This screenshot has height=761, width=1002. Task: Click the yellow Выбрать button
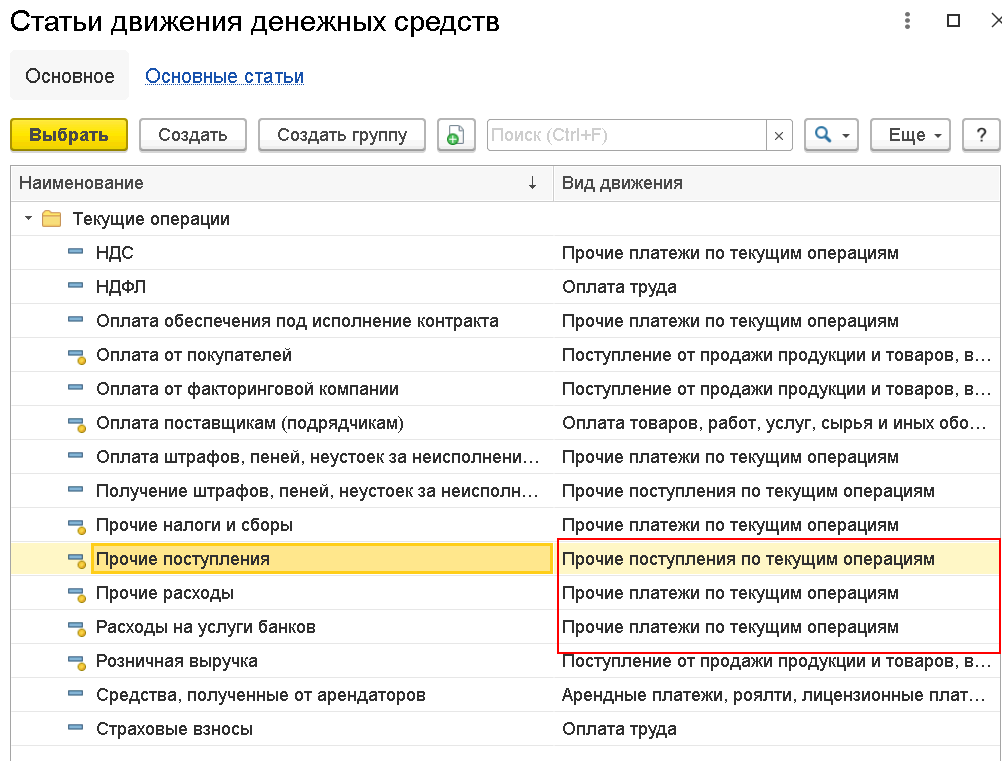coord(69,135)
